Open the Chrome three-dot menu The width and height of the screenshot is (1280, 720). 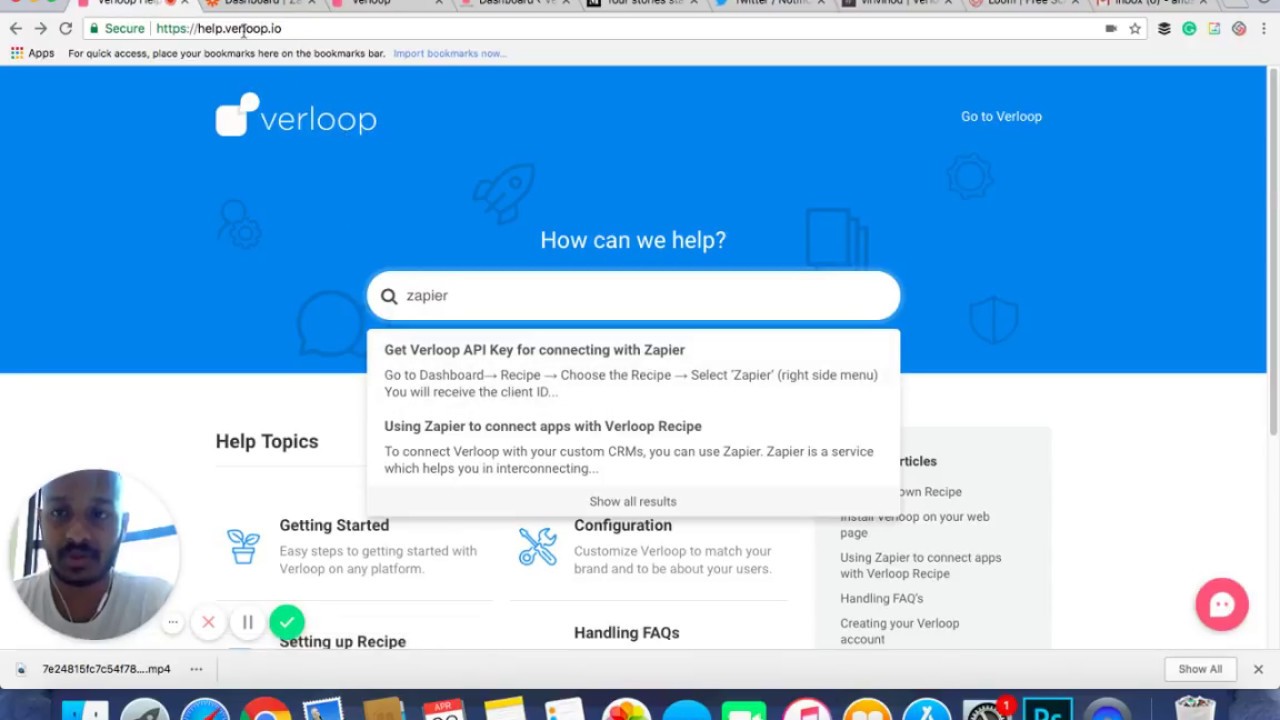1263,29
